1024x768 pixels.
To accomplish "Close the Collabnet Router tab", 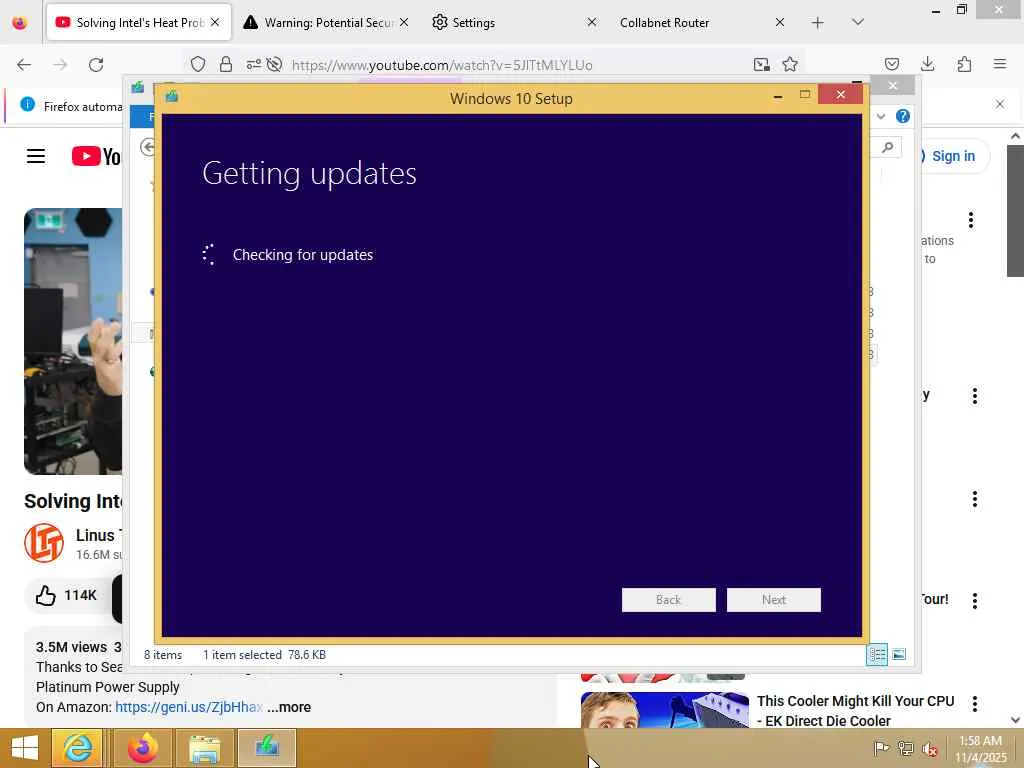I will point(780,23).
